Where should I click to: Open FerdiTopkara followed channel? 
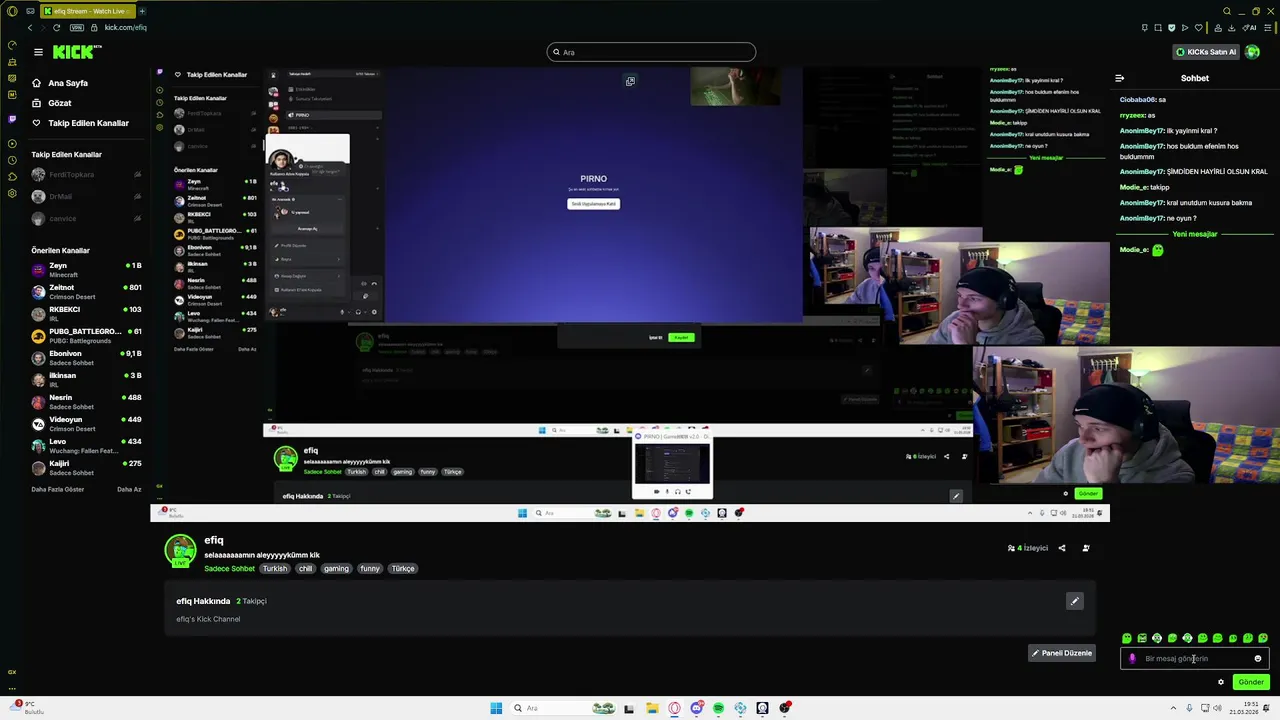coord(85,175)
